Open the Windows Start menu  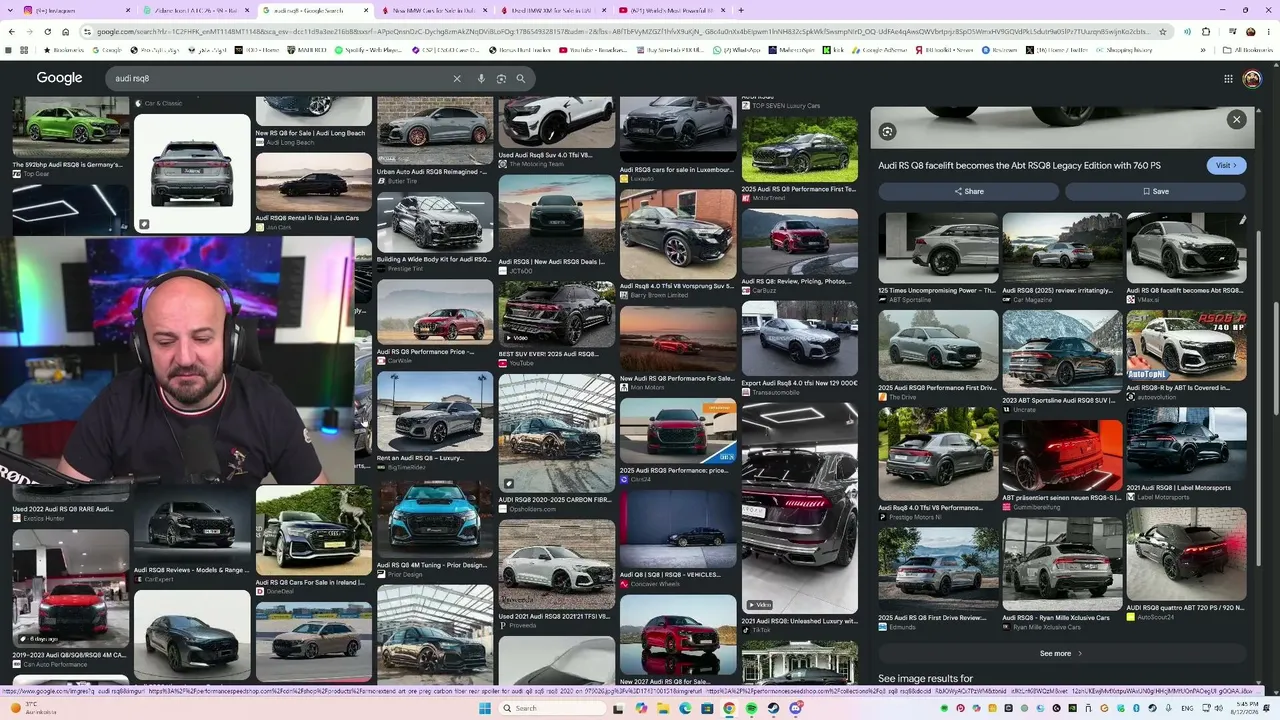point(485,708)
